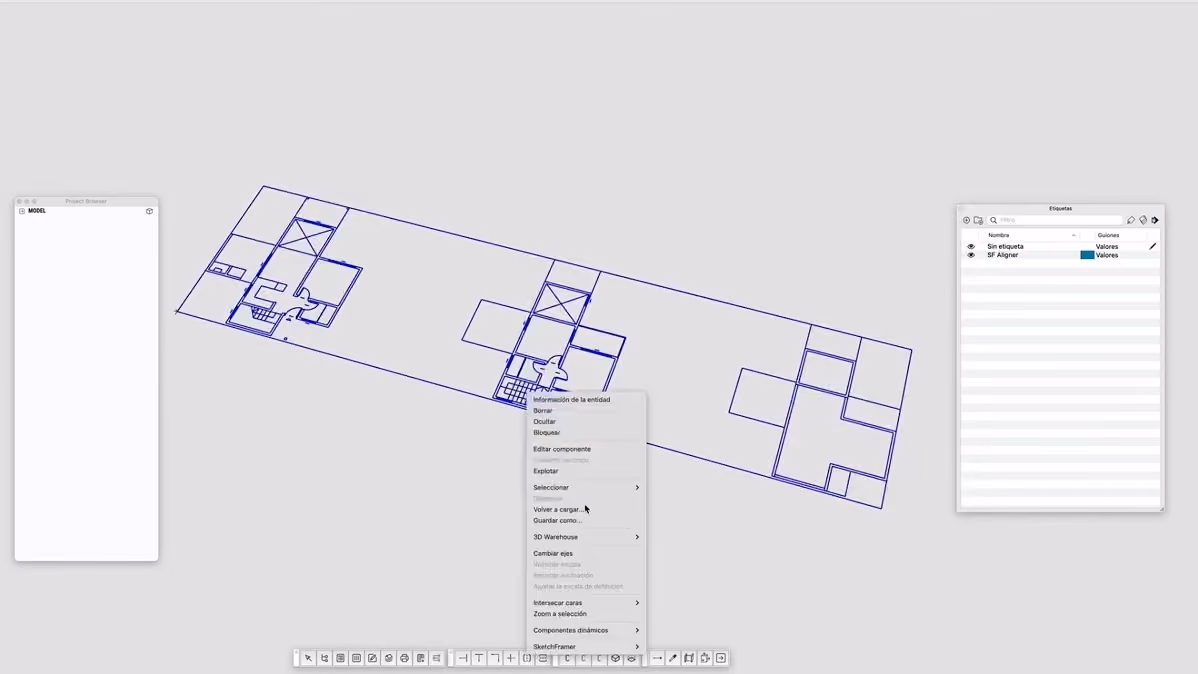Click the bracketed split icon in bottom toolbar

(527, 658)
